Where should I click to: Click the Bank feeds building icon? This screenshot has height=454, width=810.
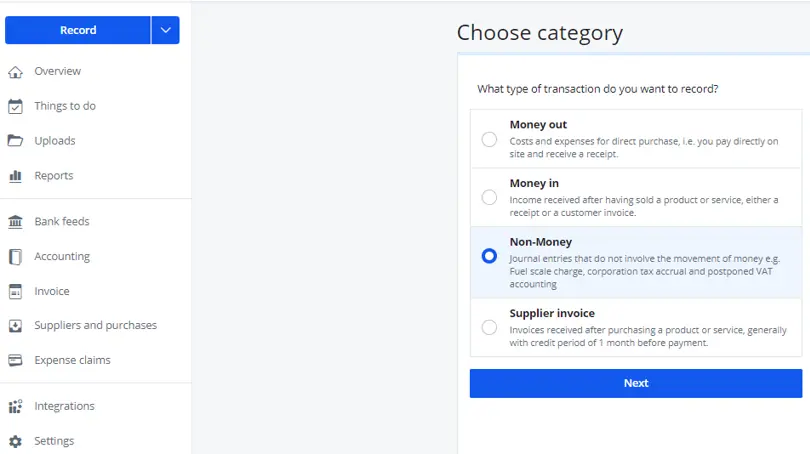pos(15,222)
